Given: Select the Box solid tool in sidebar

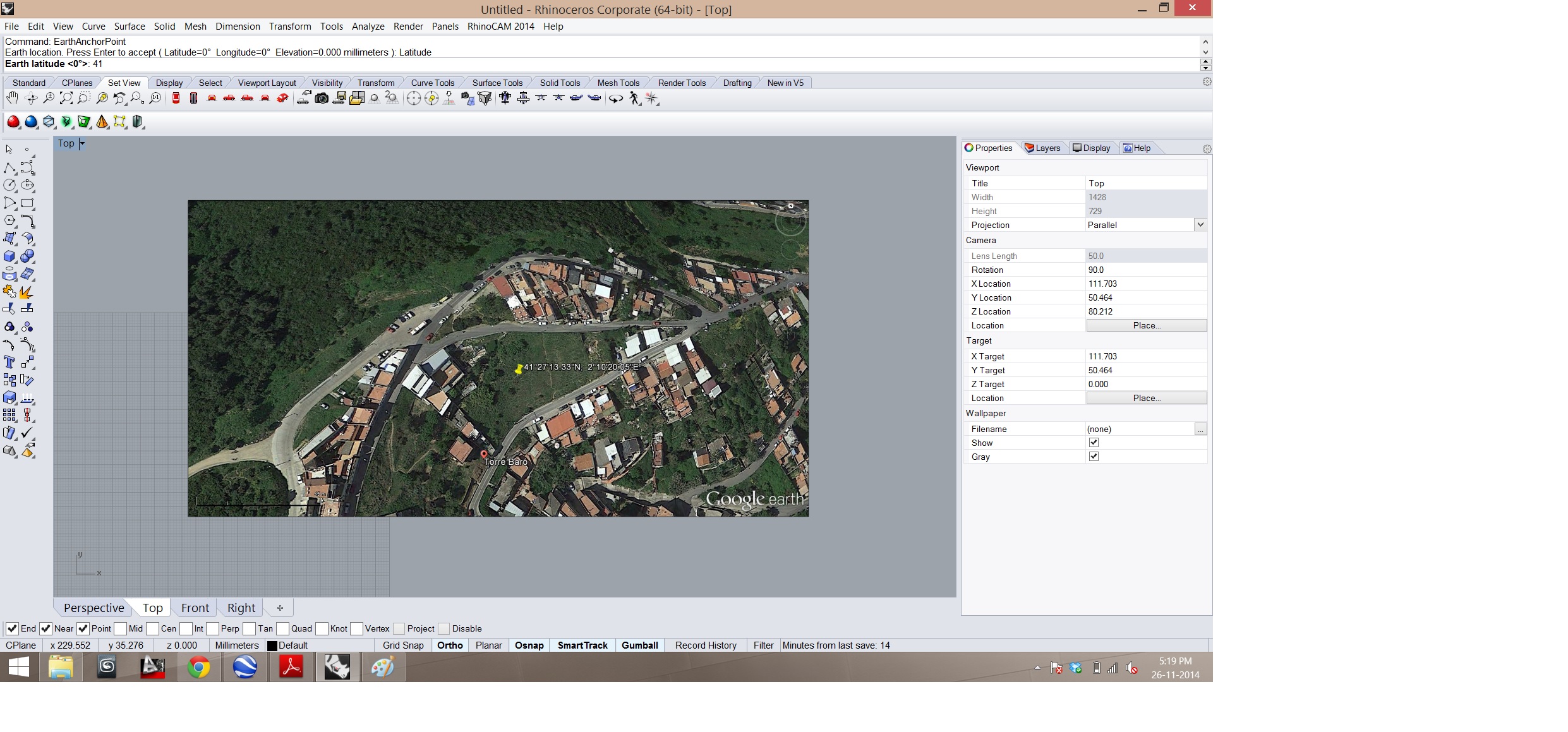Looking at the screenshot, I should point(9,256).
